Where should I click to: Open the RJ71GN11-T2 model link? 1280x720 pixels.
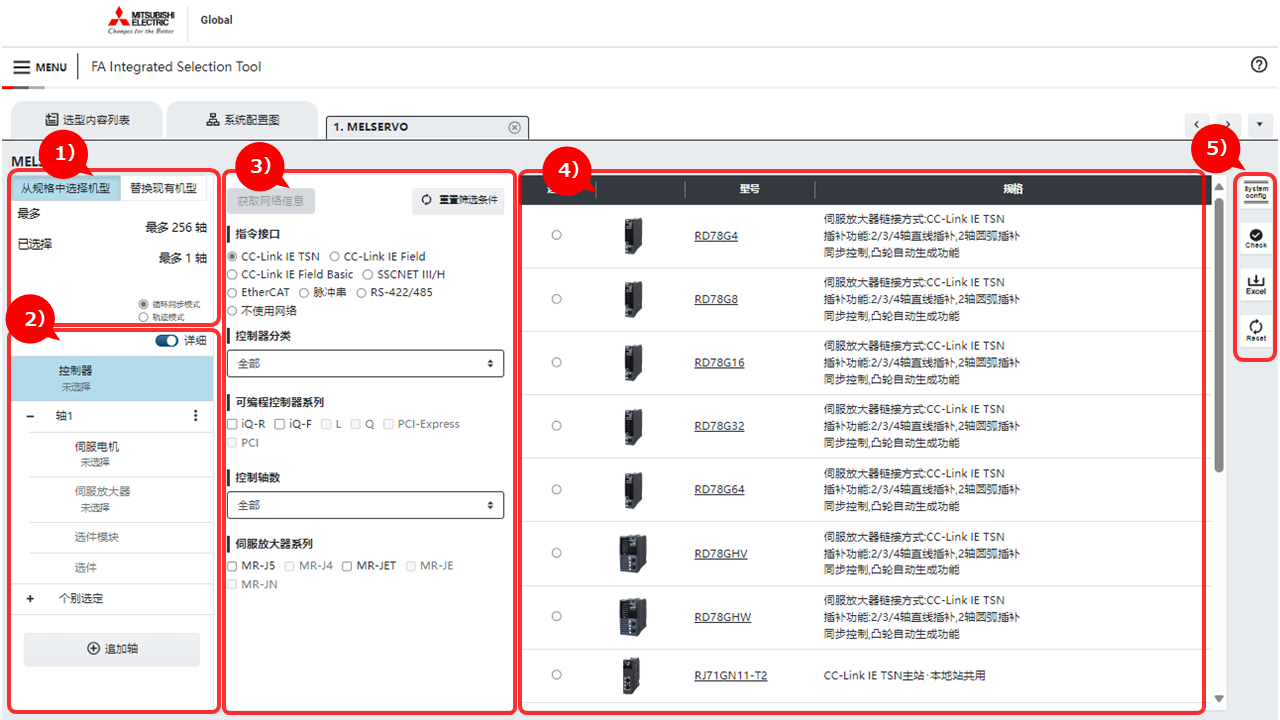tap(731, 676)
